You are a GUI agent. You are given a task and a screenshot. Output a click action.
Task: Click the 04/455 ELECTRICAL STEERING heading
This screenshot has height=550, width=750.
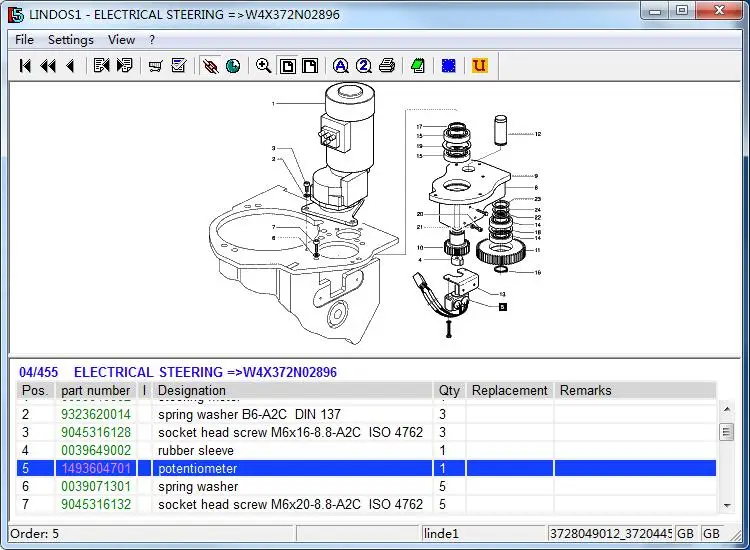click(178, 372)
